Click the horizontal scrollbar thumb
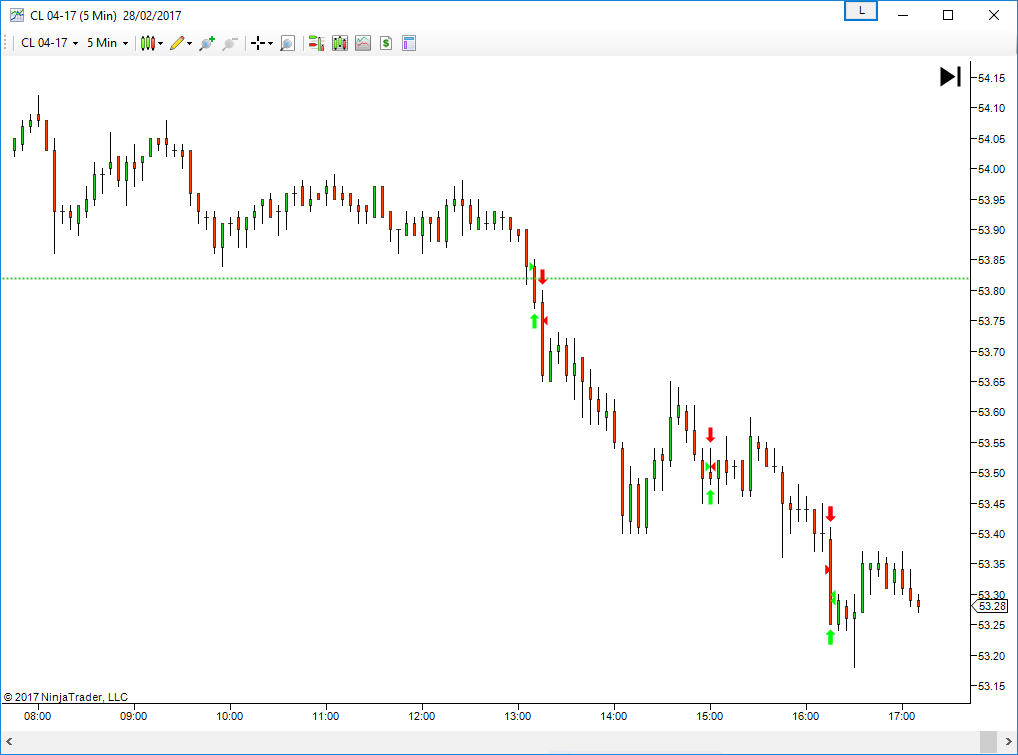This screenshot has width=1018, height=755. 988,741
